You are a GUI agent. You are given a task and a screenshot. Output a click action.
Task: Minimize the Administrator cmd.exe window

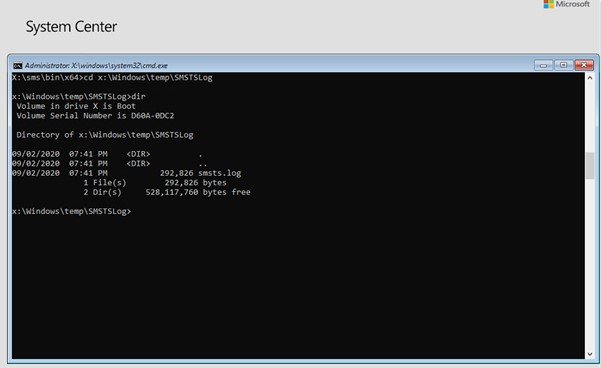544,65
